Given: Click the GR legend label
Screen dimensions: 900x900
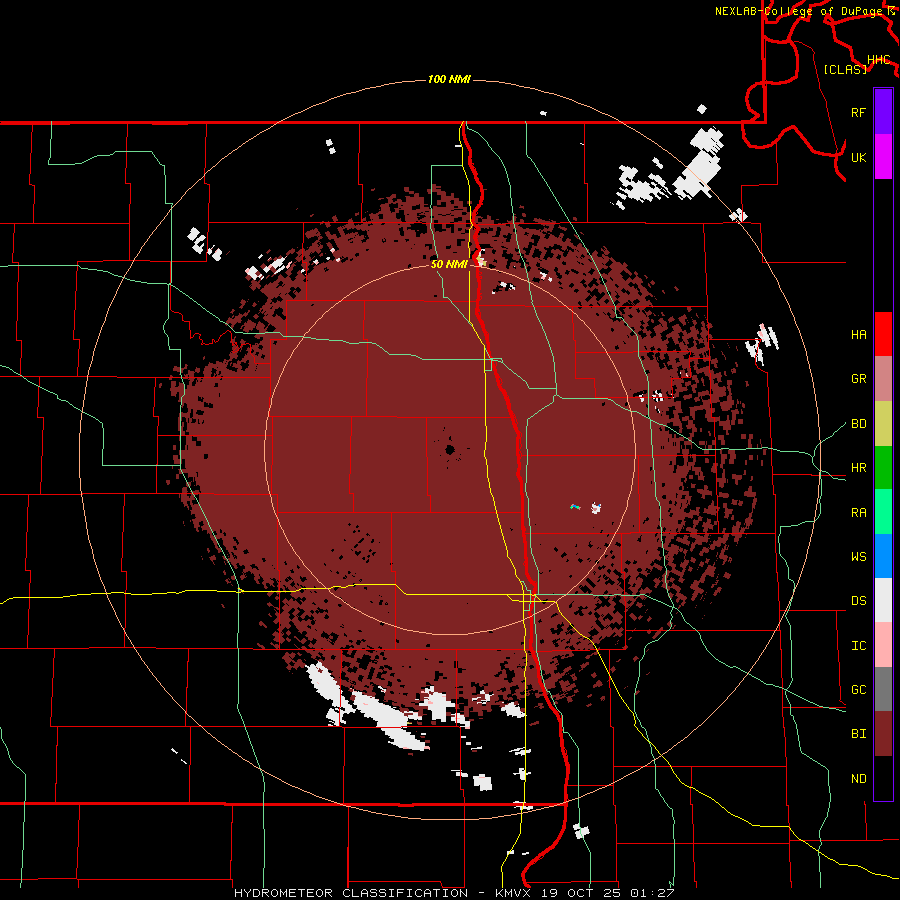Looking at the screenshot, I should coord(858,379).
